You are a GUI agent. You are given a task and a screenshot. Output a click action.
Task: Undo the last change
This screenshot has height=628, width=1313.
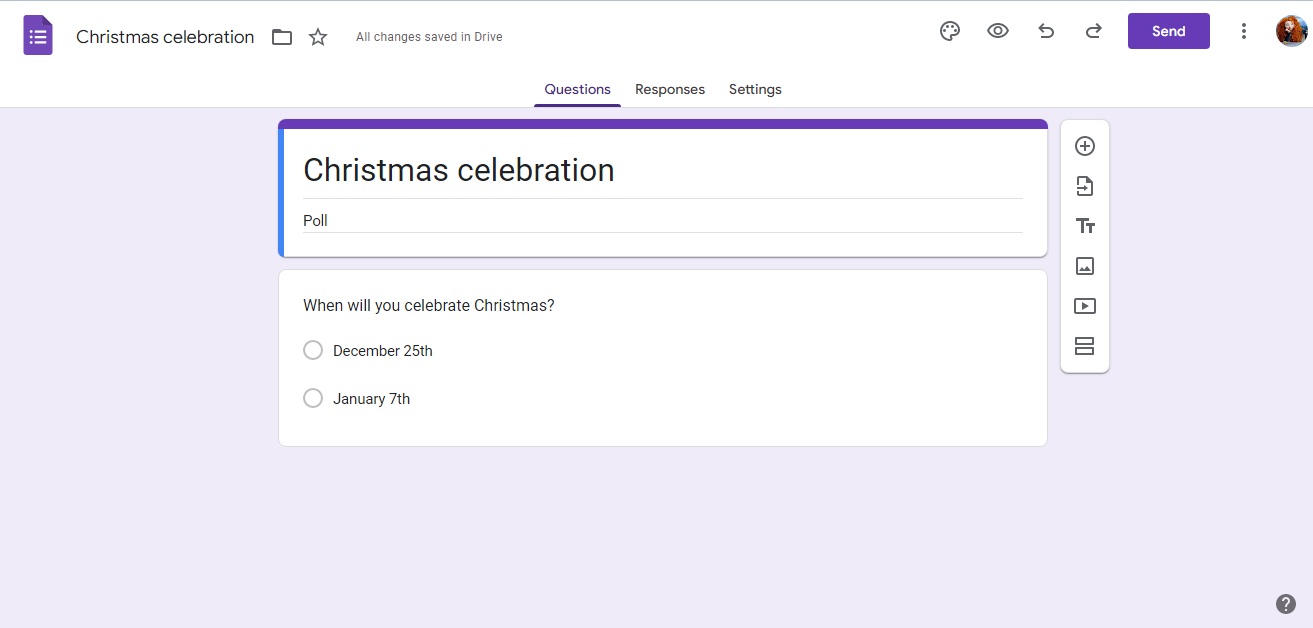click(1046, 31)
